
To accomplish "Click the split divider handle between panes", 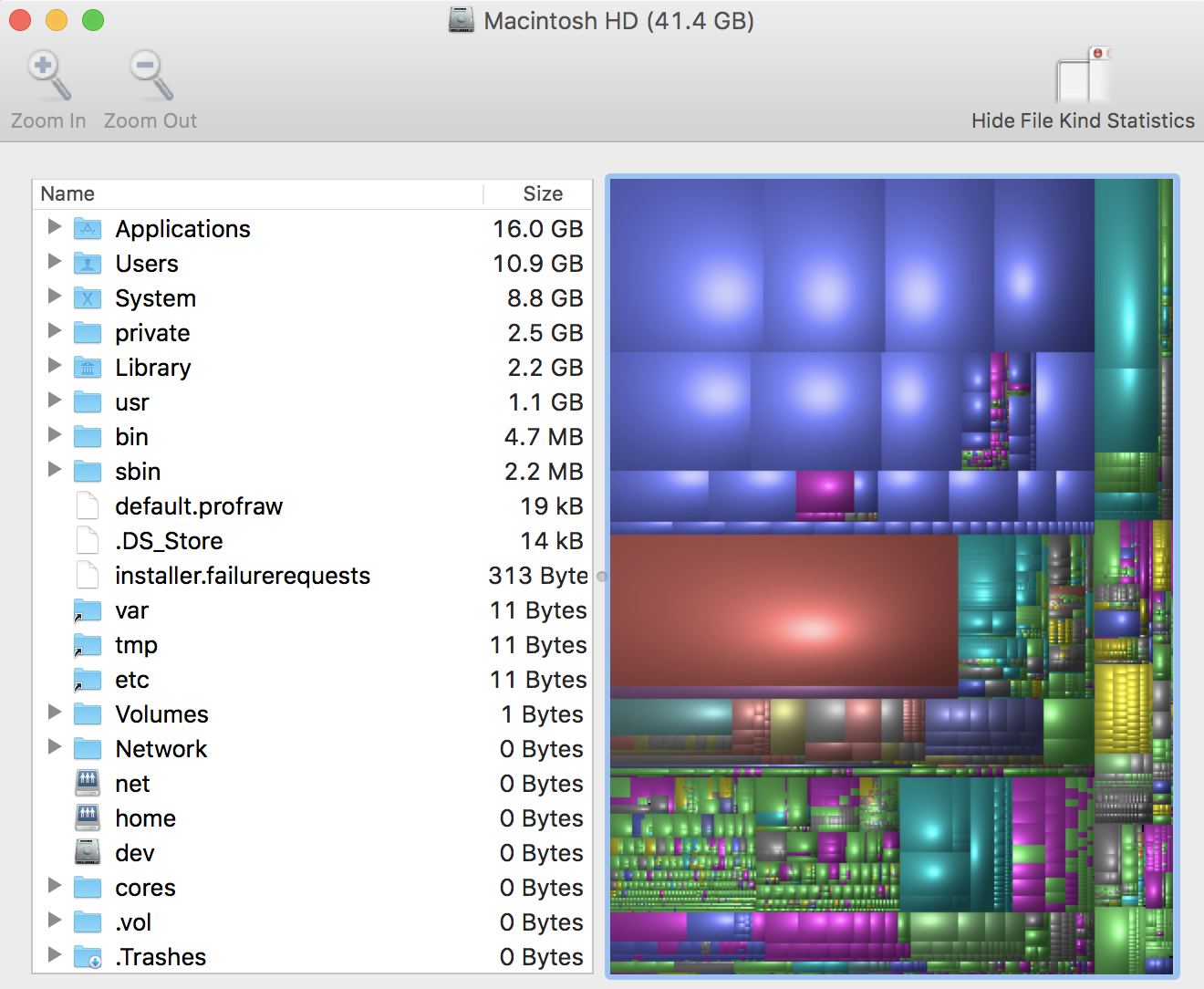I will tap(601, 577).
